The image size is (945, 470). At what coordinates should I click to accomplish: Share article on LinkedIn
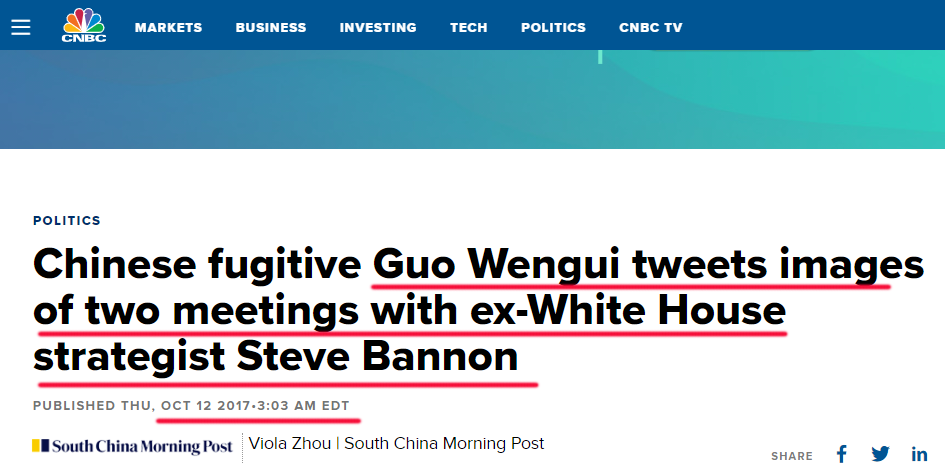tap(920, 454)
